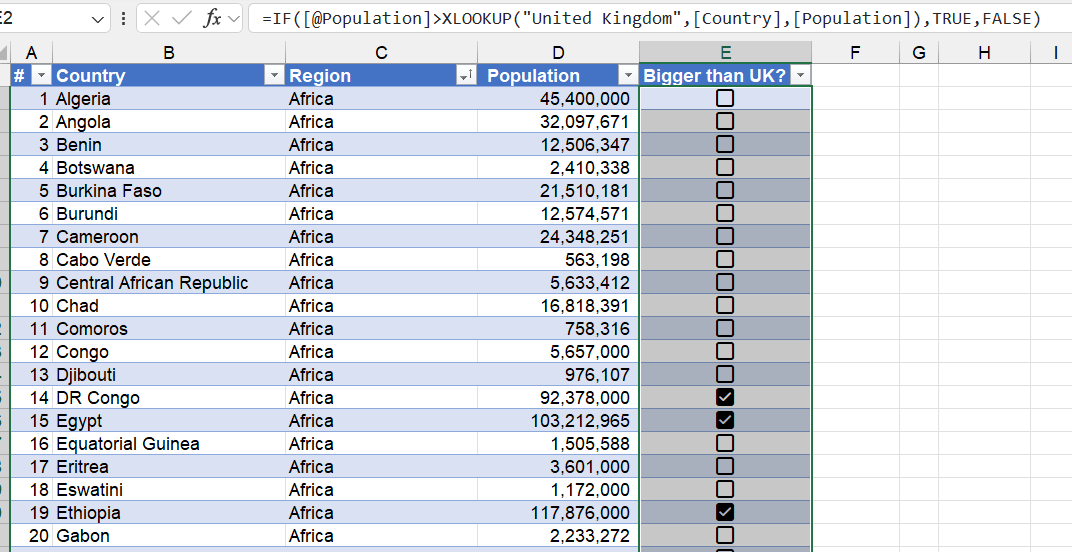Uncheck the Egypt checkbox

725,420
